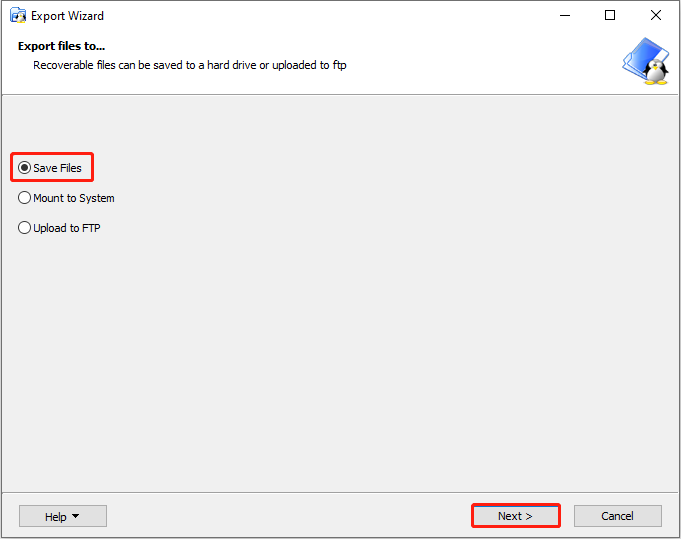Screen dimensions: 681x539
Task: Close the Export Wizard window
Action: coord(656,16)
